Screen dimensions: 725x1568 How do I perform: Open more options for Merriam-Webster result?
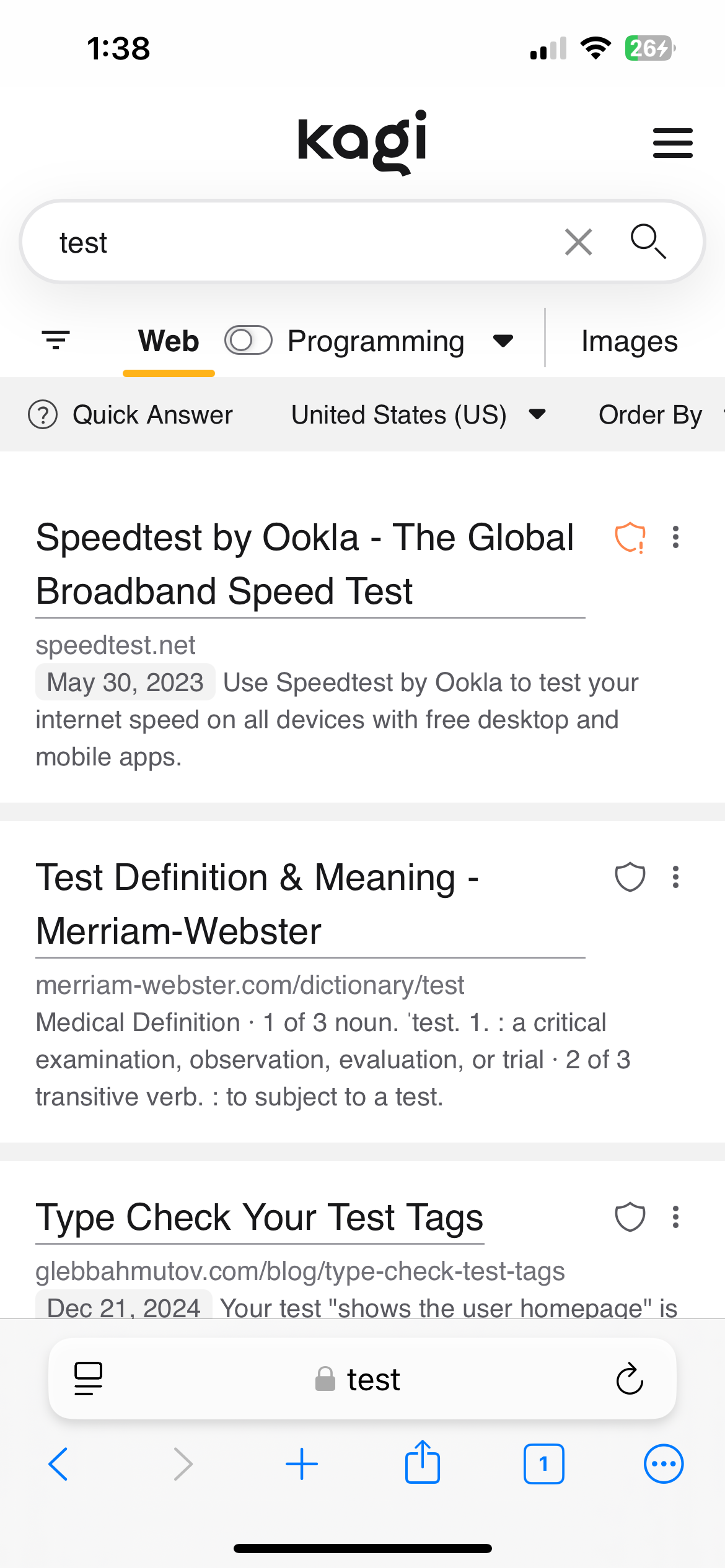675,877
